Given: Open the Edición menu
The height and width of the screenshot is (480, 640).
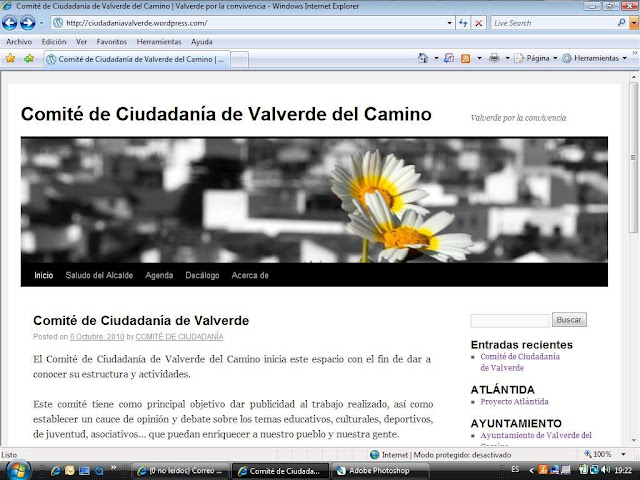Looking at the screenshot, I should [53, 42].
